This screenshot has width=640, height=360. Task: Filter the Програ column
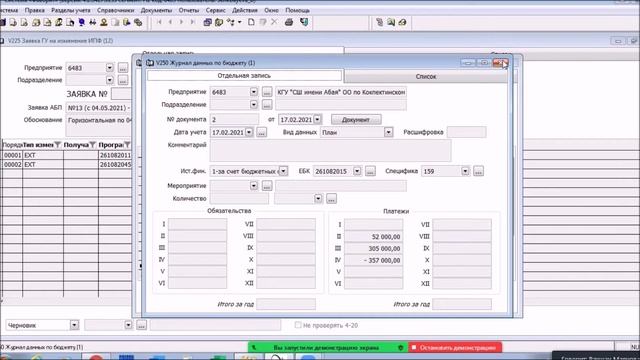(127, 144)
